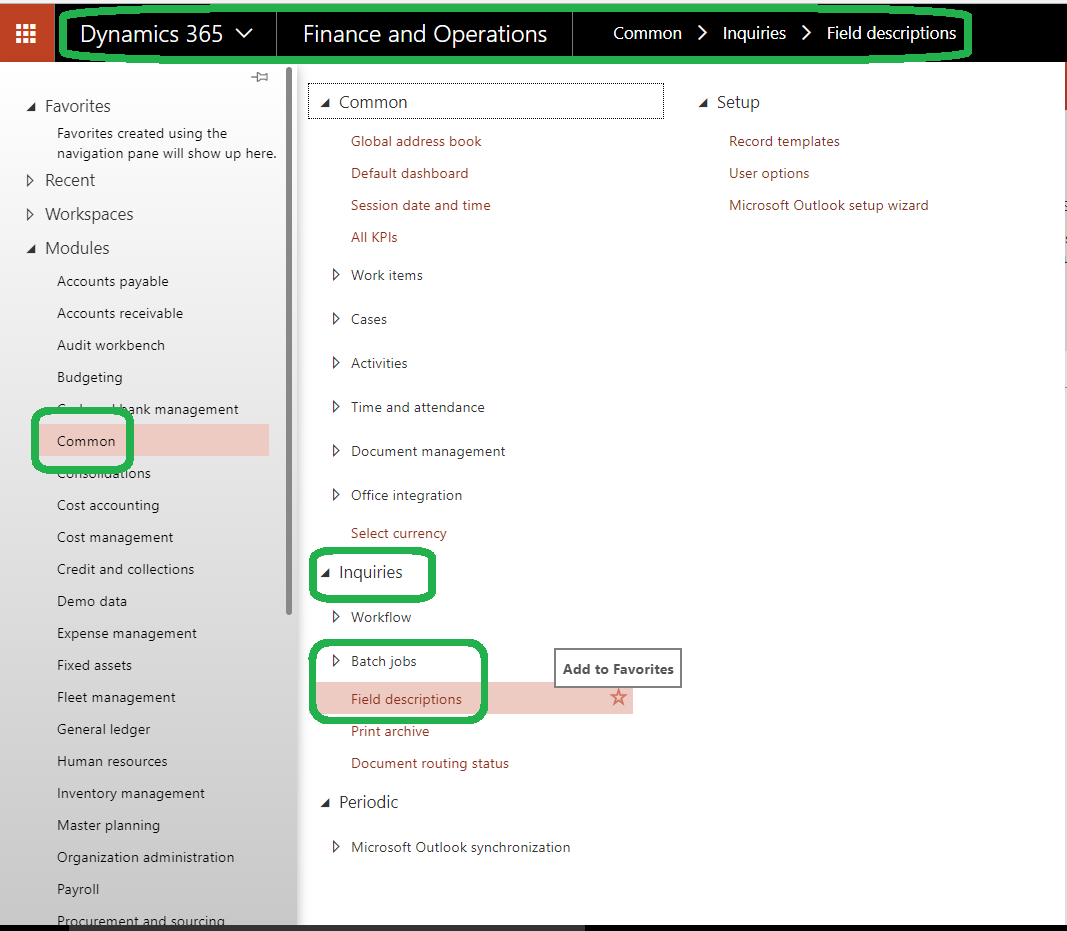Collapse the Setup group
1067x931 pixels.
click(x=703, y=103)
